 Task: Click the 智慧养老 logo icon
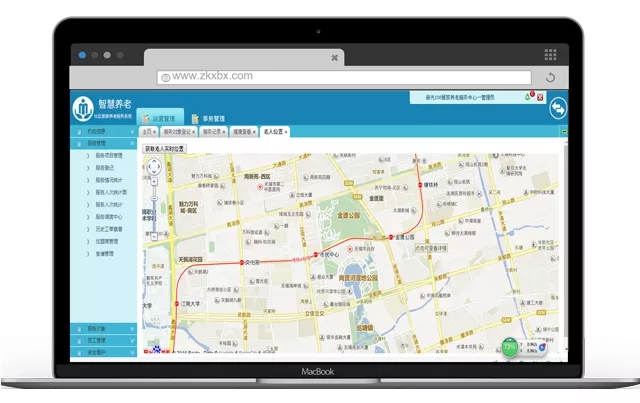(84, 107)
